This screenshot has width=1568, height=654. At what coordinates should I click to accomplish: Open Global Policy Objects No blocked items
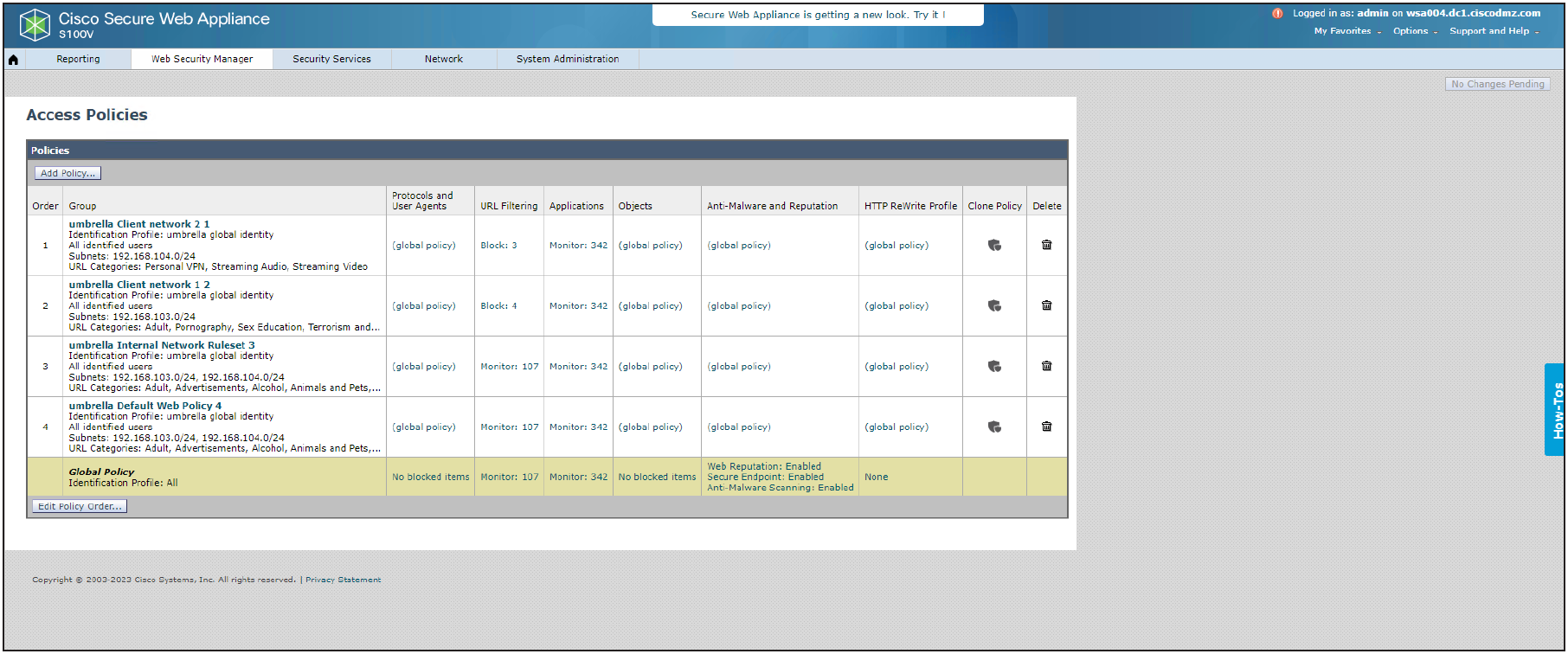pos(657,478)
